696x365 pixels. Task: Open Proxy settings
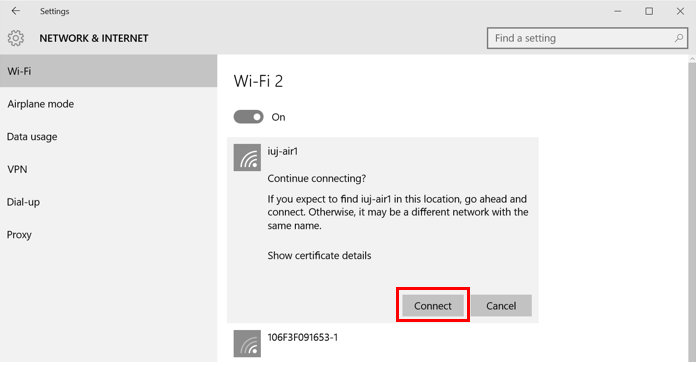[108, 234]
